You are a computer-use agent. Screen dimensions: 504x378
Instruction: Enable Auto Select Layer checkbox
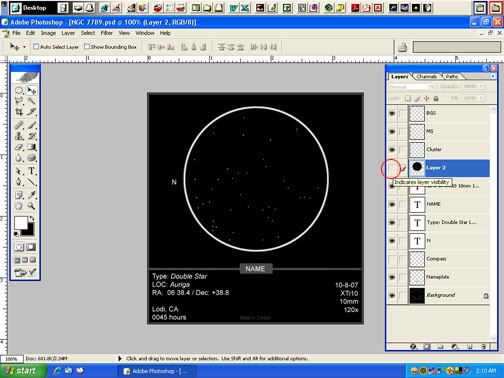coord(36,47)
